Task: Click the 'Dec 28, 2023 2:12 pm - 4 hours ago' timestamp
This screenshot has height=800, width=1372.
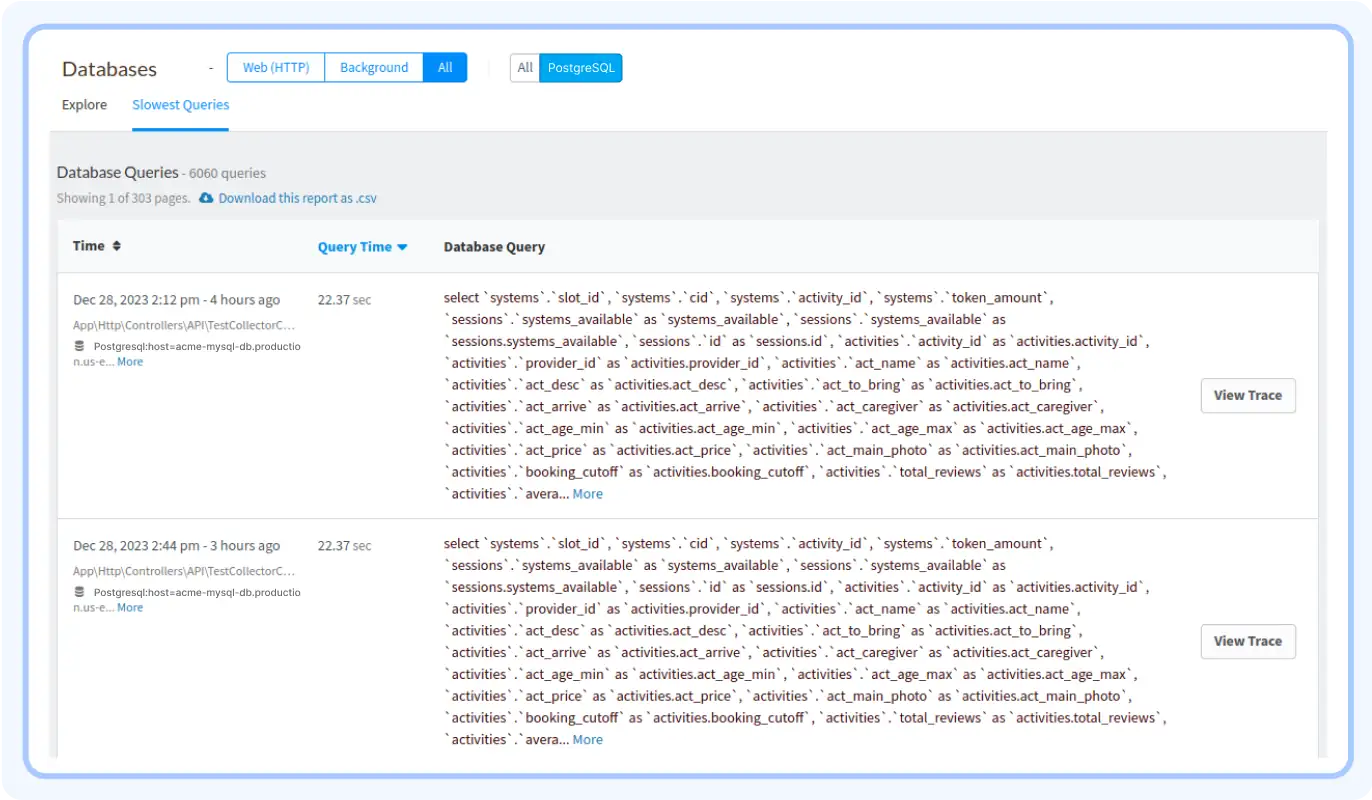Action: point(177,300)
